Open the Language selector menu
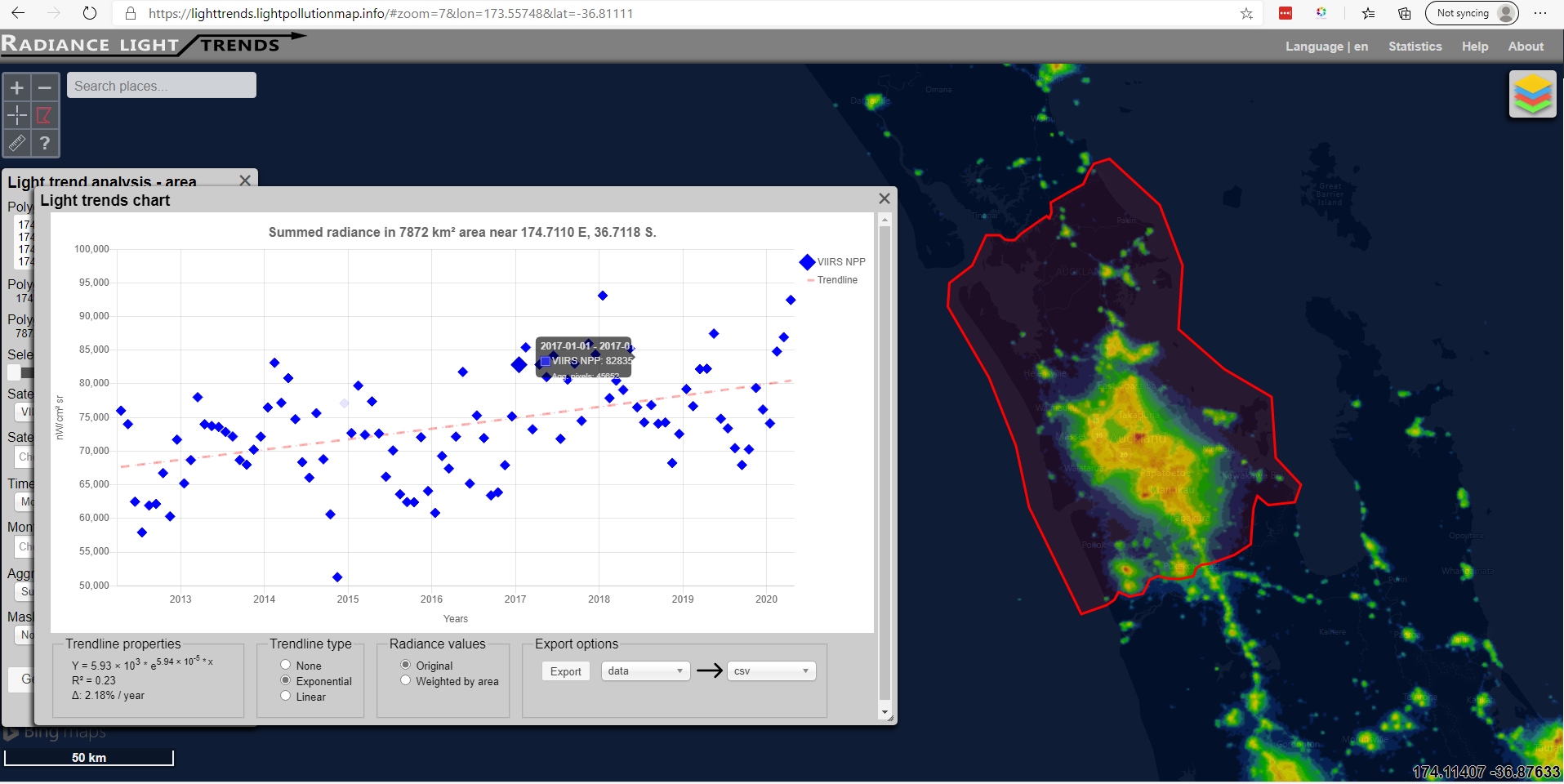Viewport: 1564px width, 784px height. 1326,47
